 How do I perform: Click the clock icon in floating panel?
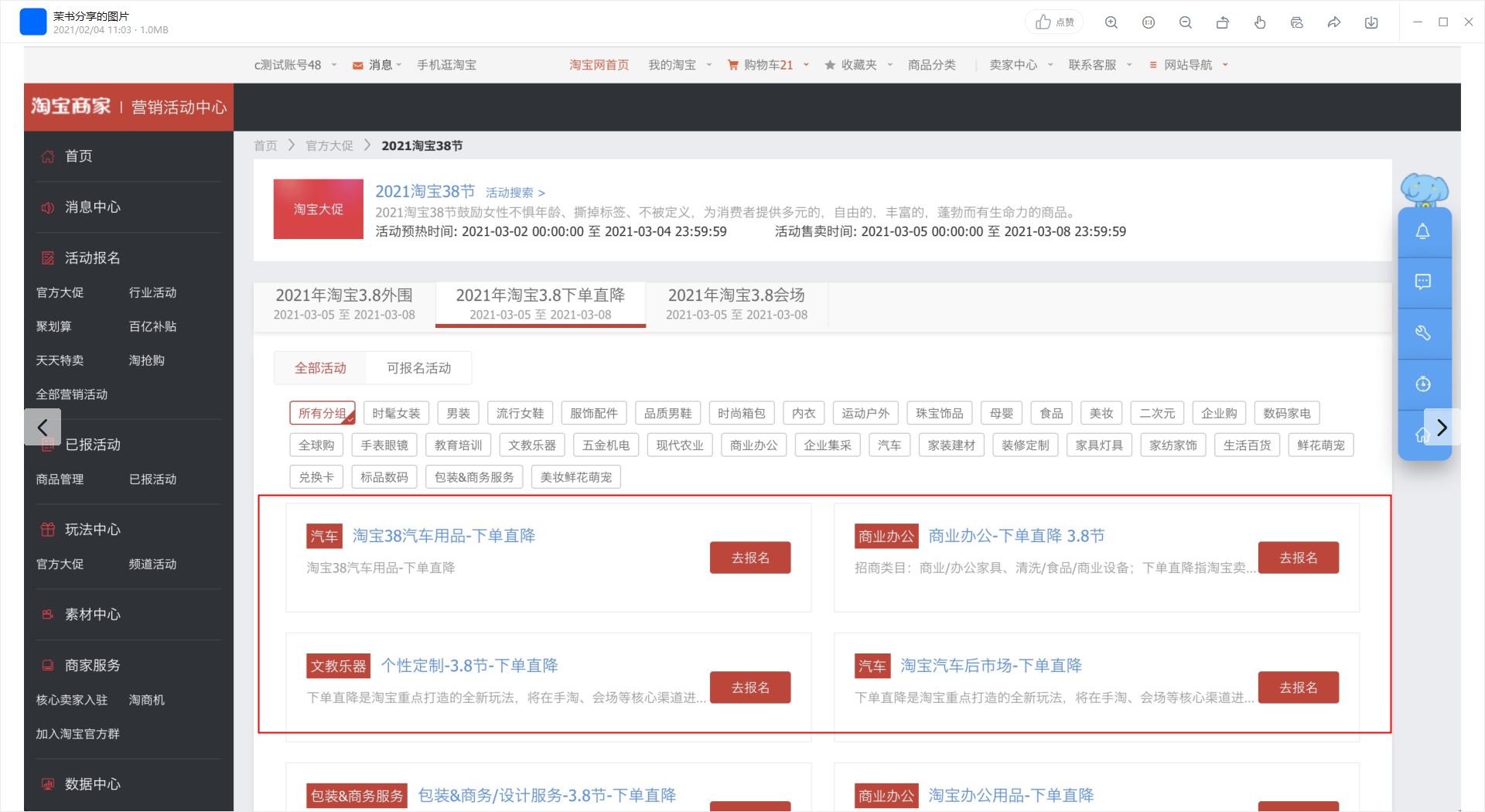point(1423,384)
